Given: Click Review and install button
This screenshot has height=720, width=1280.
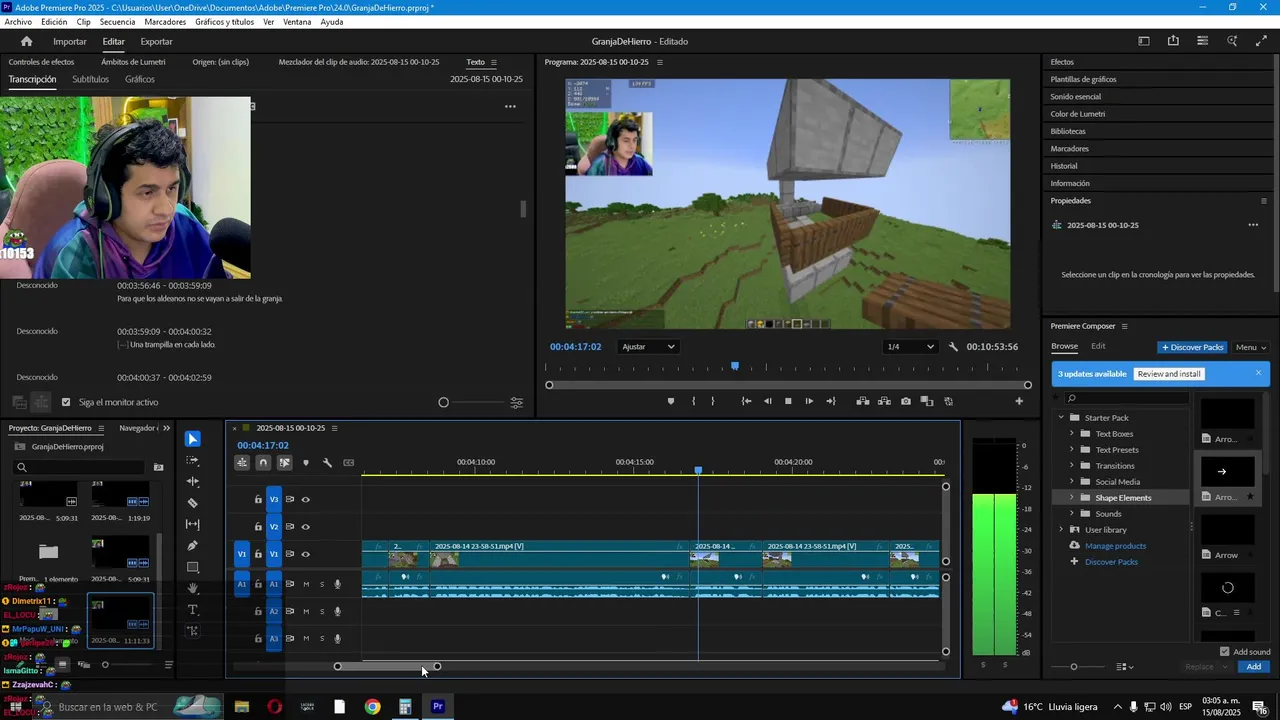Looking at the screenshot, I should (1169, 374).
